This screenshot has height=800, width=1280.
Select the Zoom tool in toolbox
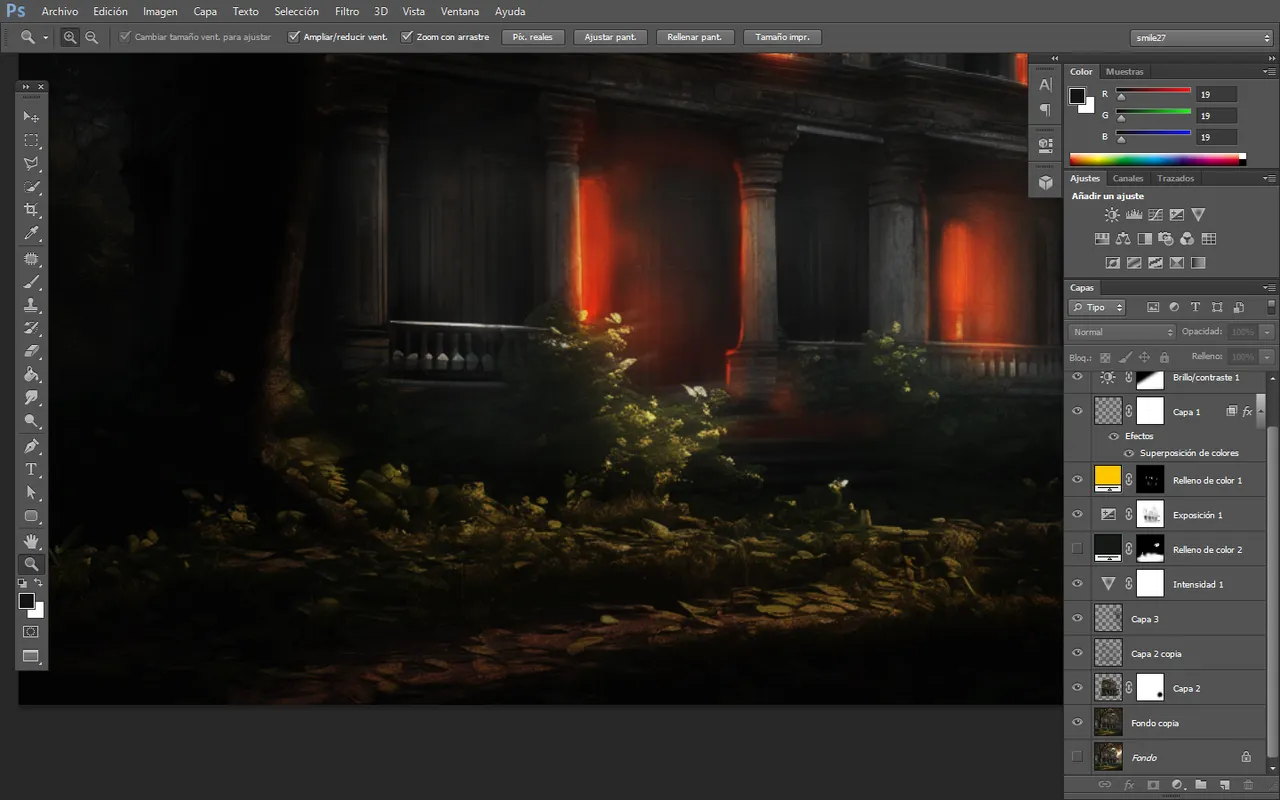click(31, 564)
